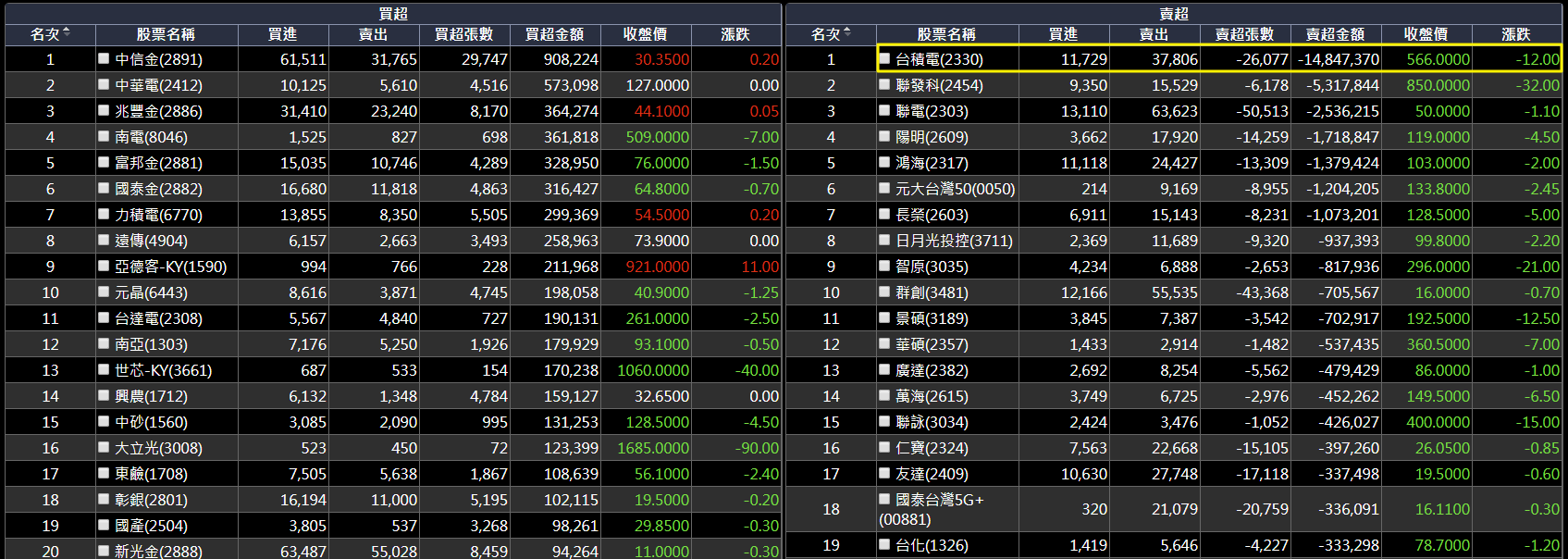Screen dimensions: 1568x559
Task: Open stock 長榮(2603)
Action: coord(932,215)
